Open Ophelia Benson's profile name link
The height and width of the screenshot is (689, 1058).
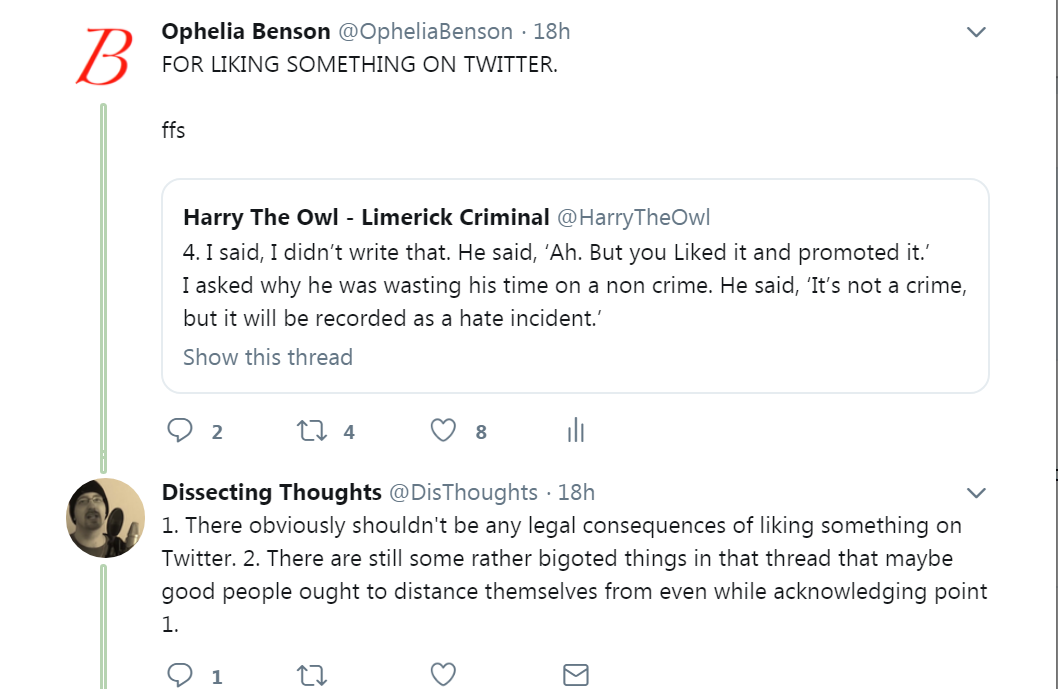point(246,31)
